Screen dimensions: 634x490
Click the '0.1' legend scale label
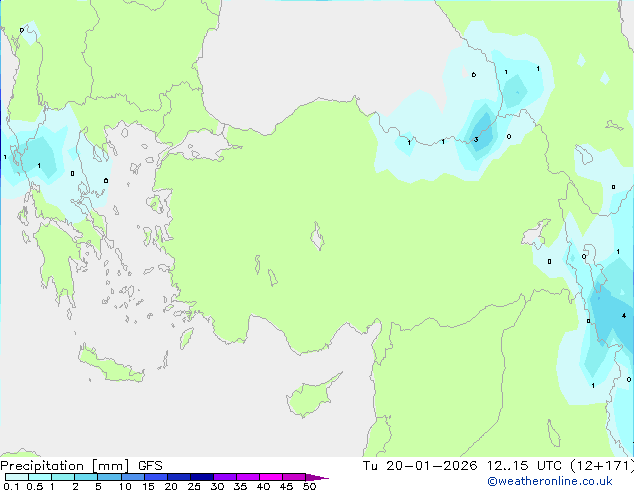(x=11, y=486)
